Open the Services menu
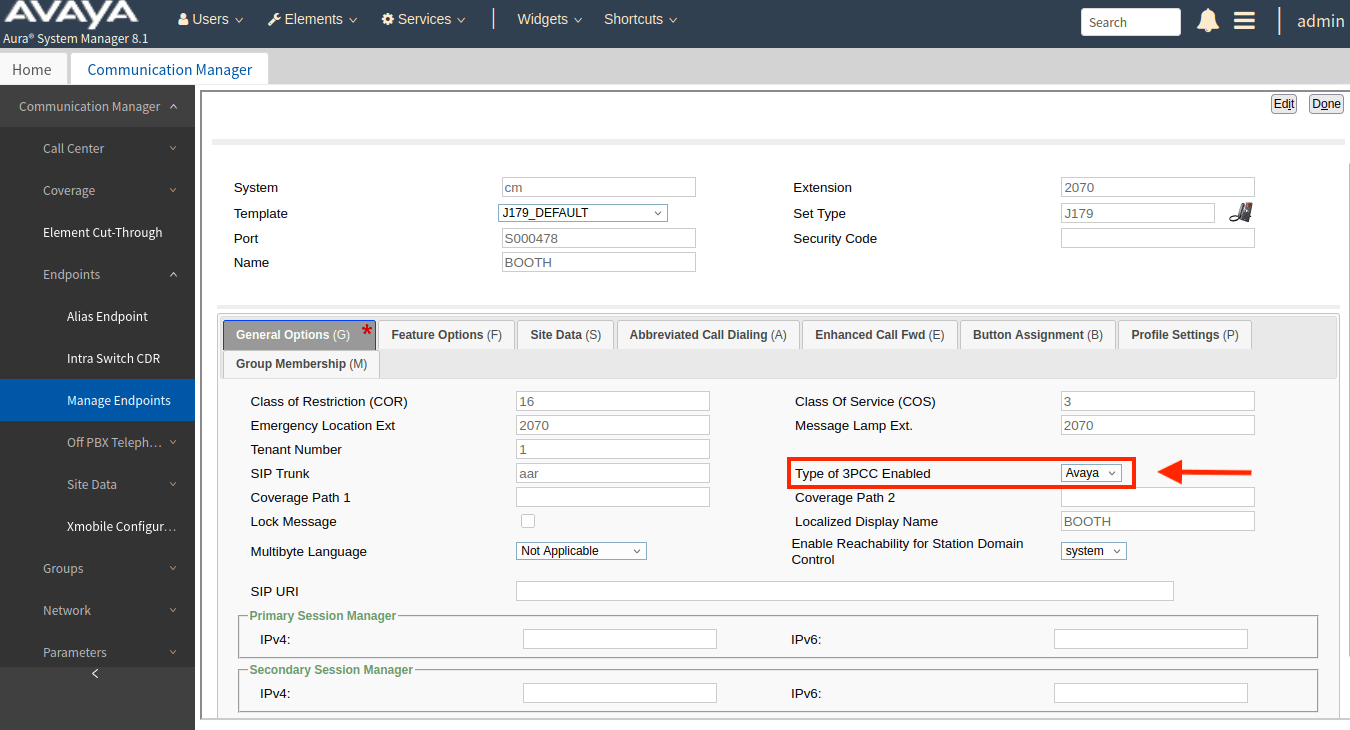1350x730 pixels. [x=423, y=19]
